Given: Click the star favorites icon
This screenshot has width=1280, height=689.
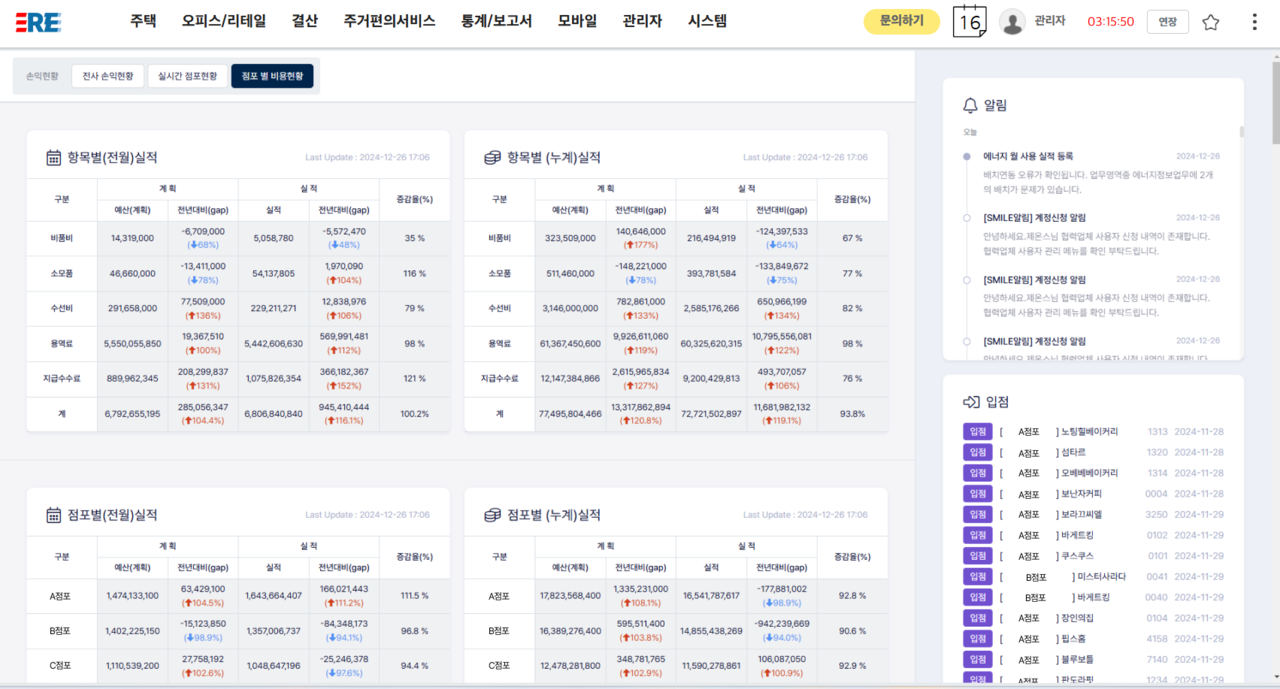Looking at the screenshot, I should coord(1210,20).
